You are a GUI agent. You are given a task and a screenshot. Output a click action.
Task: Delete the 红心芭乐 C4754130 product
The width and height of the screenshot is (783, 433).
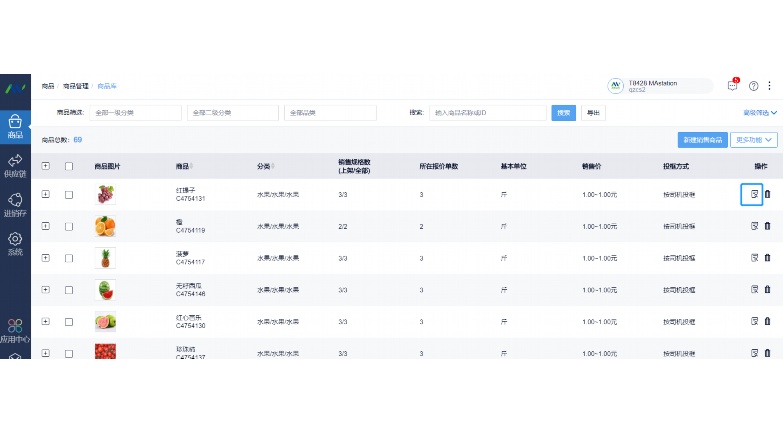pyautogui.click(x=768, y=321)
